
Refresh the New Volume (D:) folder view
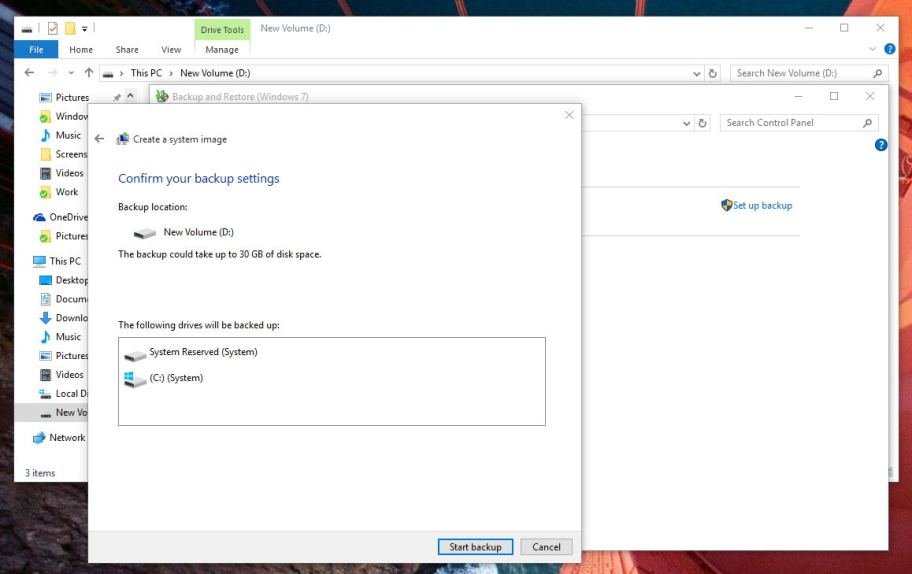(x=713, y=73)
